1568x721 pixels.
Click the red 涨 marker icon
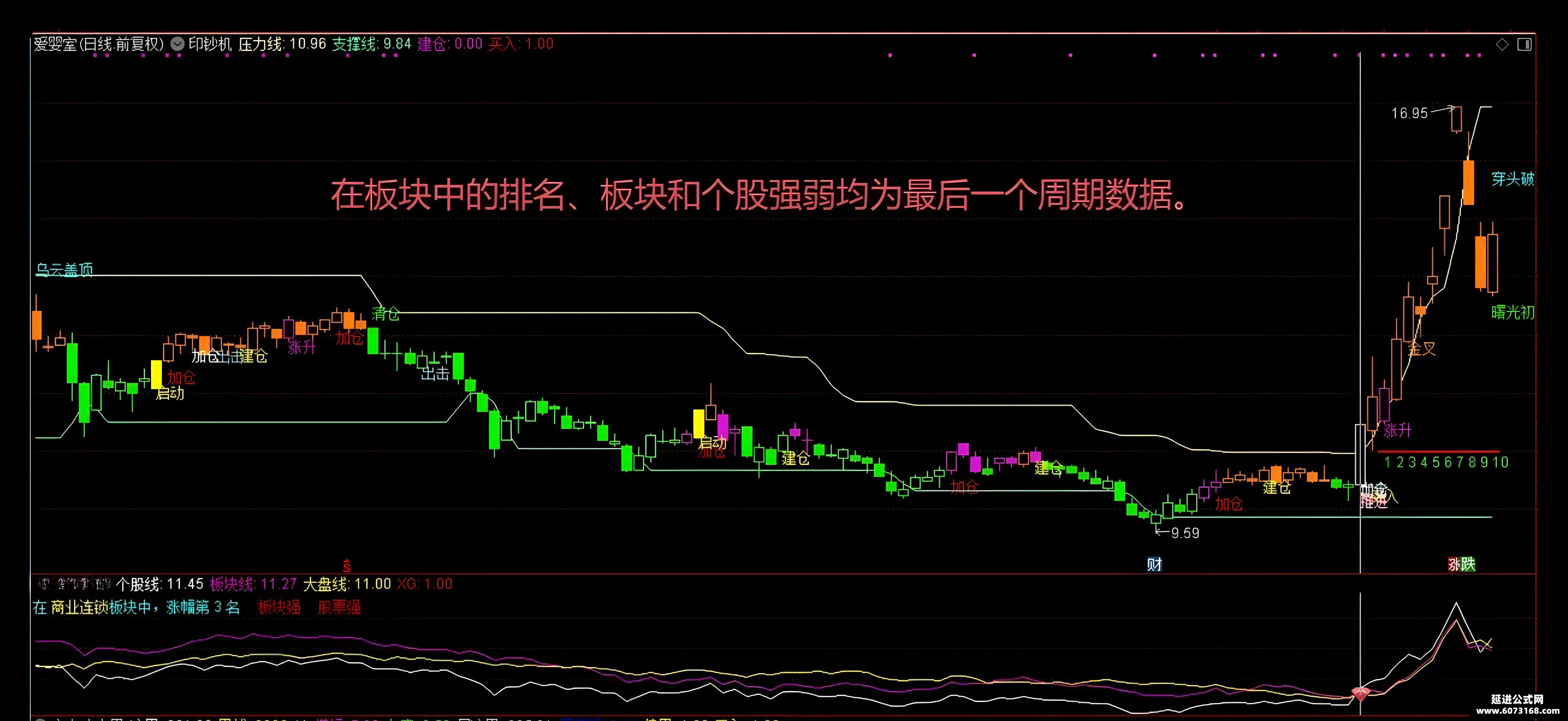pyautogui.click(x=1454, y=565)
